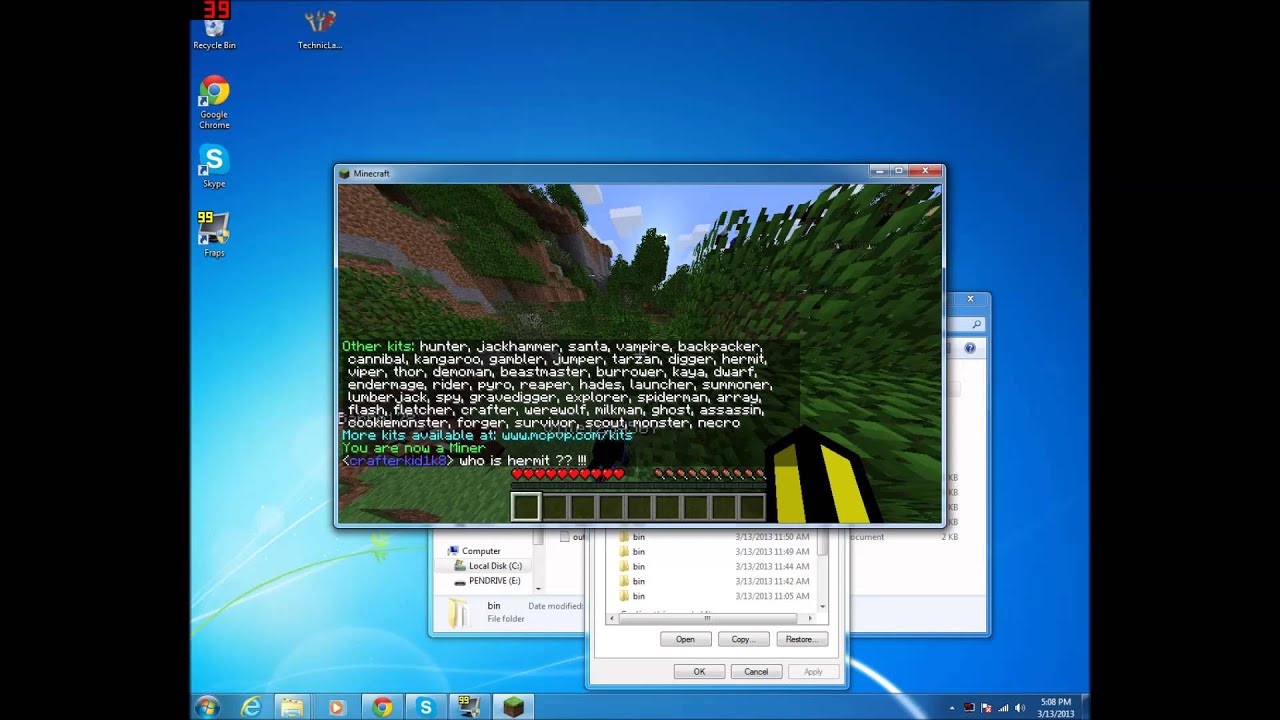Open the network signal tray icon
Viewport: 1280px width, 720px height.
[x=1004, y=708]
